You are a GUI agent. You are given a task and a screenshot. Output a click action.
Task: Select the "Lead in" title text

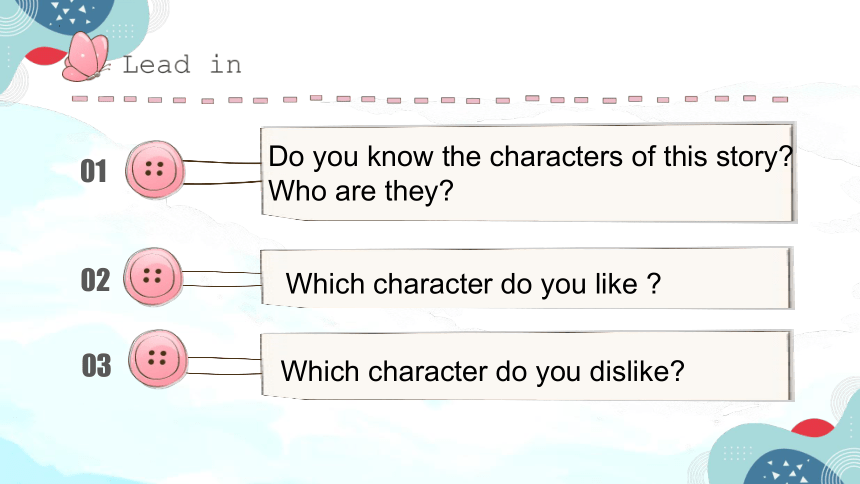pyautogui.click(x=182, y=65)
